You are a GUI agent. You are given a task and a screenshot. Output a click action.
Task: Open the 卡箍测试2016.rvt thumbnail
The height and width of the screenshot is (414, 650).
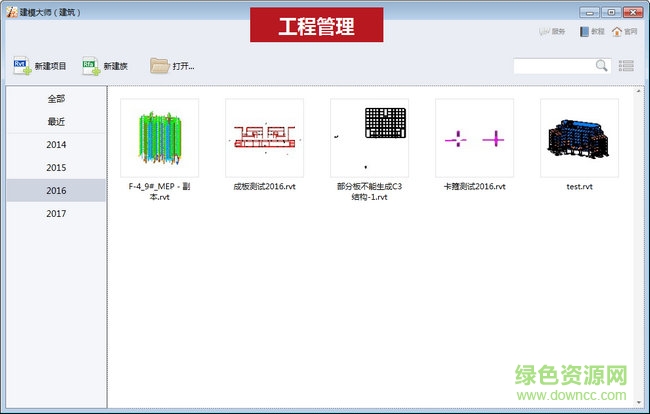click(475, 138)
